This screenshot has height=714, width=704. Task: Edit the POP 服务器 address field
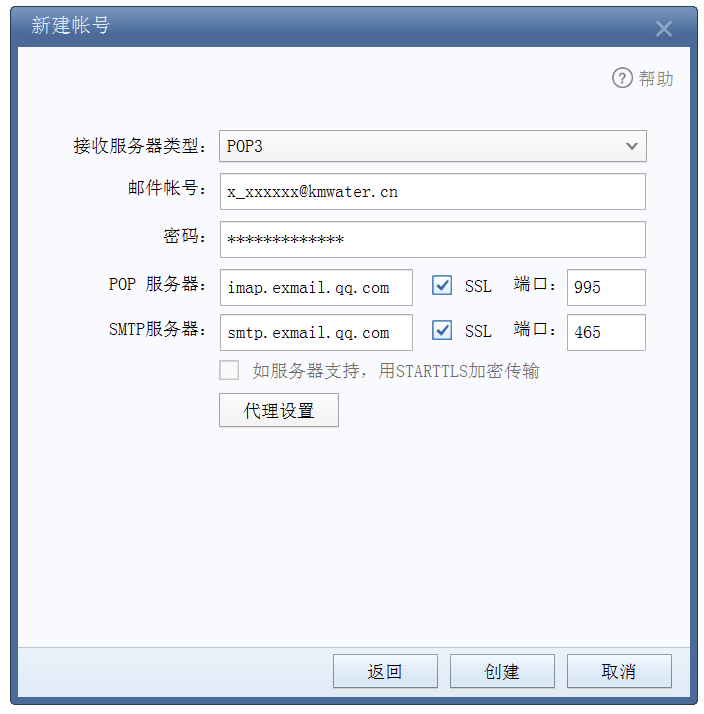tap(316, 287)
